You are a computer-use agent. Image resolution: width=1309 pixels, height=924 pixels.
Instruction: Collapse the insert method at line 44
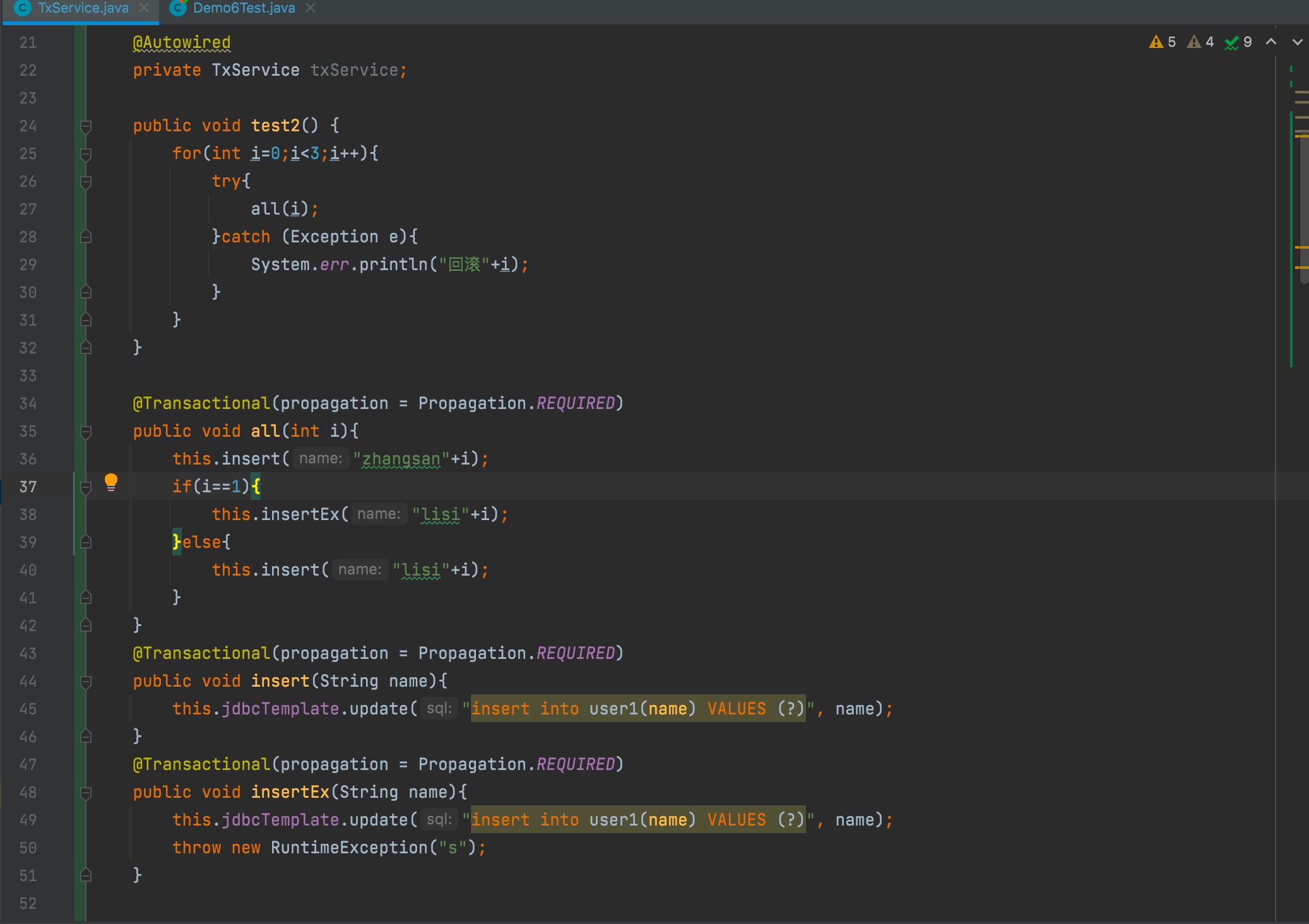[86, 682]
